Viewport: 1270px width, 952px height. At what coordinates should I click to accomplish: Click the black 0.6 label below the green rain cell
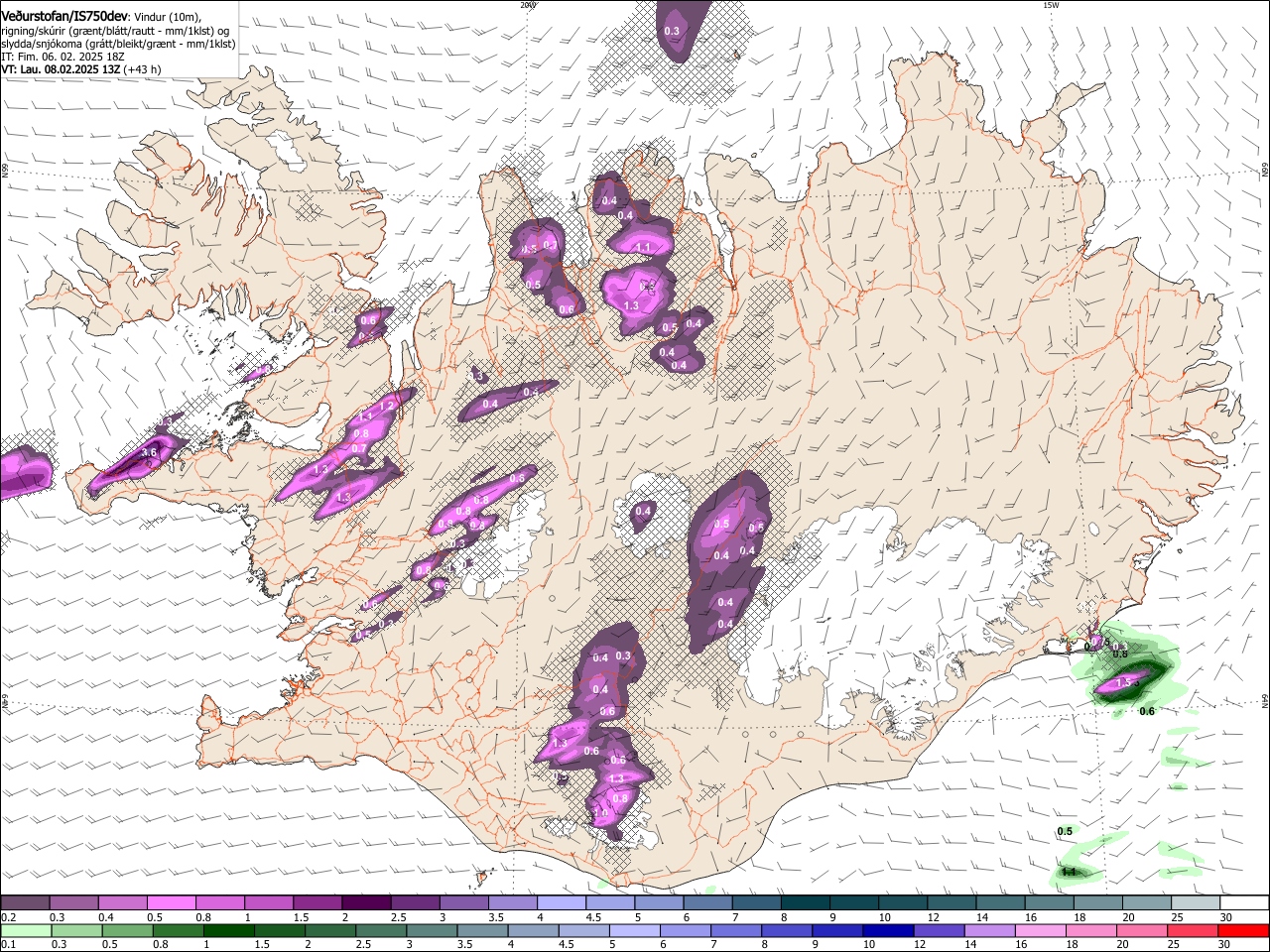coord(1147,711)
